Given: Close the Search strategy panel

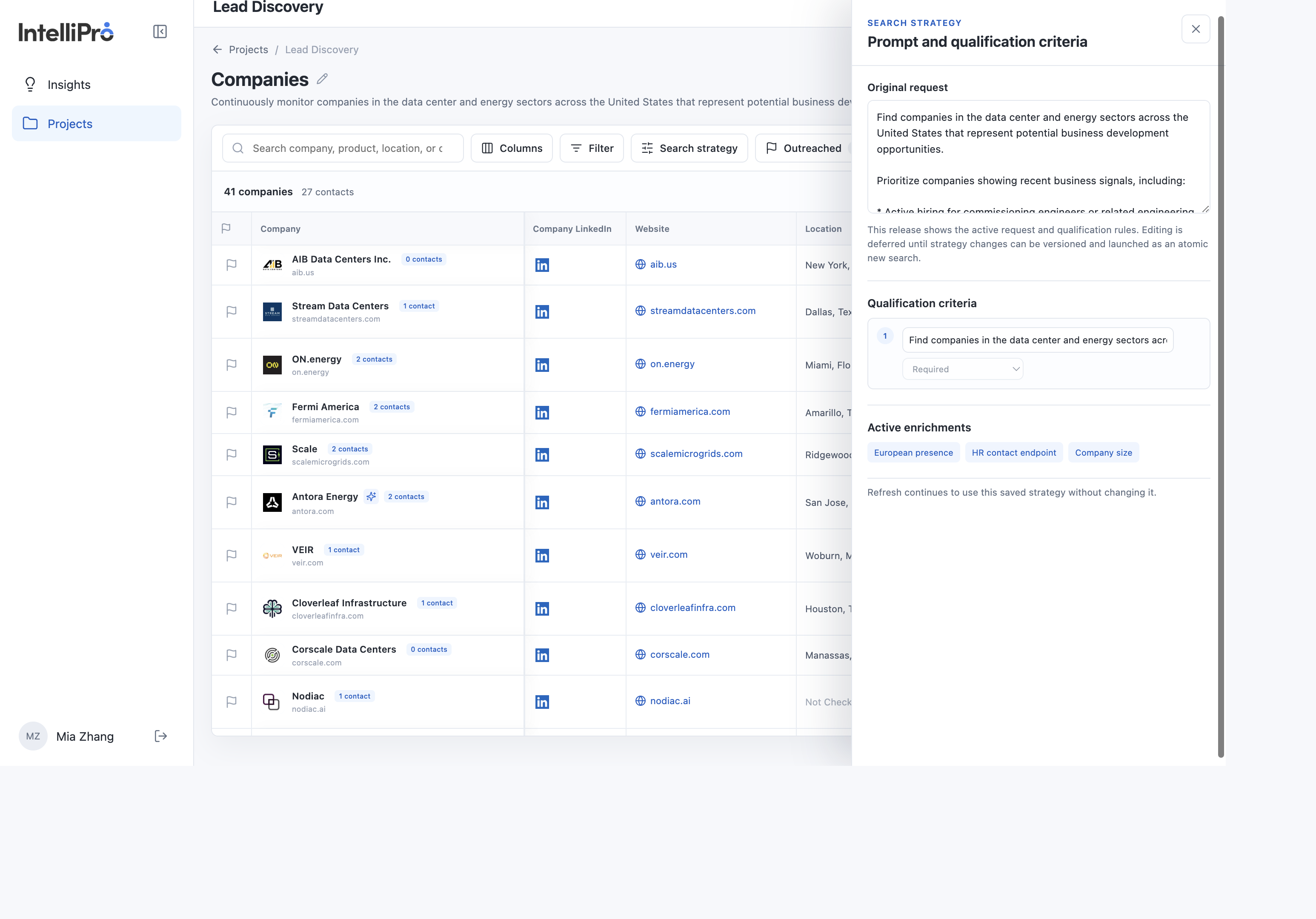Looking at the screenshot, I should click(1196, 29).
